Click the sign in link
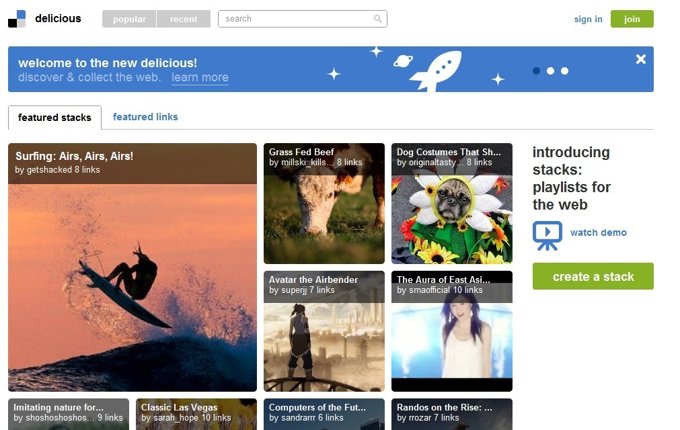This screenshot has width=680, height=430. pyautogui.click(x=588, y=19)
